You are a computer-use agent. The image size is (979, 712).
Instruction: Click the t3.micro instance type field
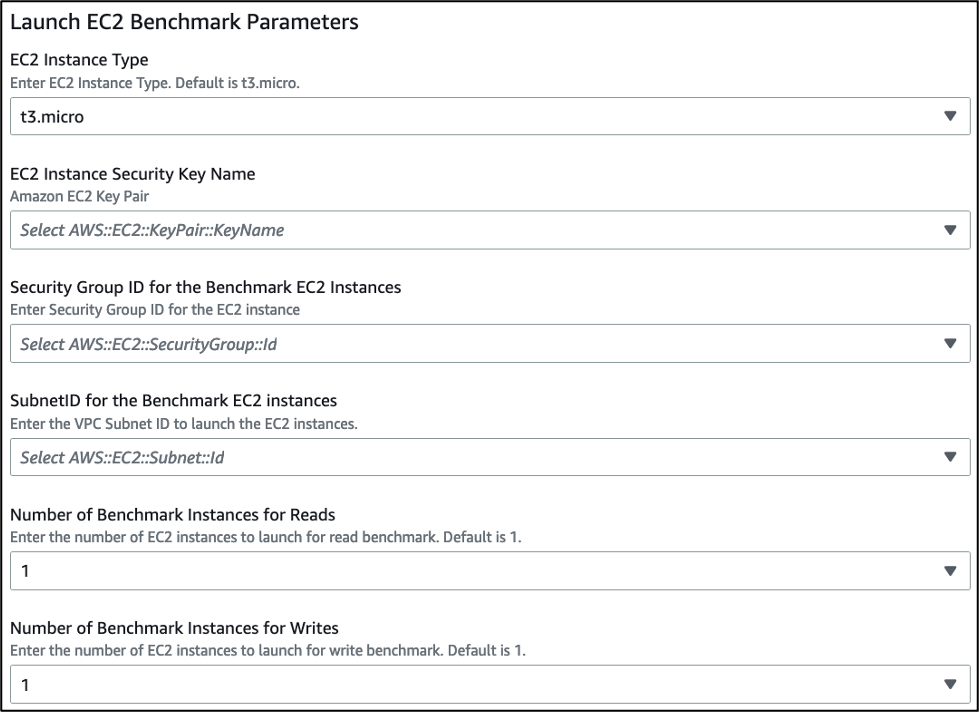click(400, 115)
